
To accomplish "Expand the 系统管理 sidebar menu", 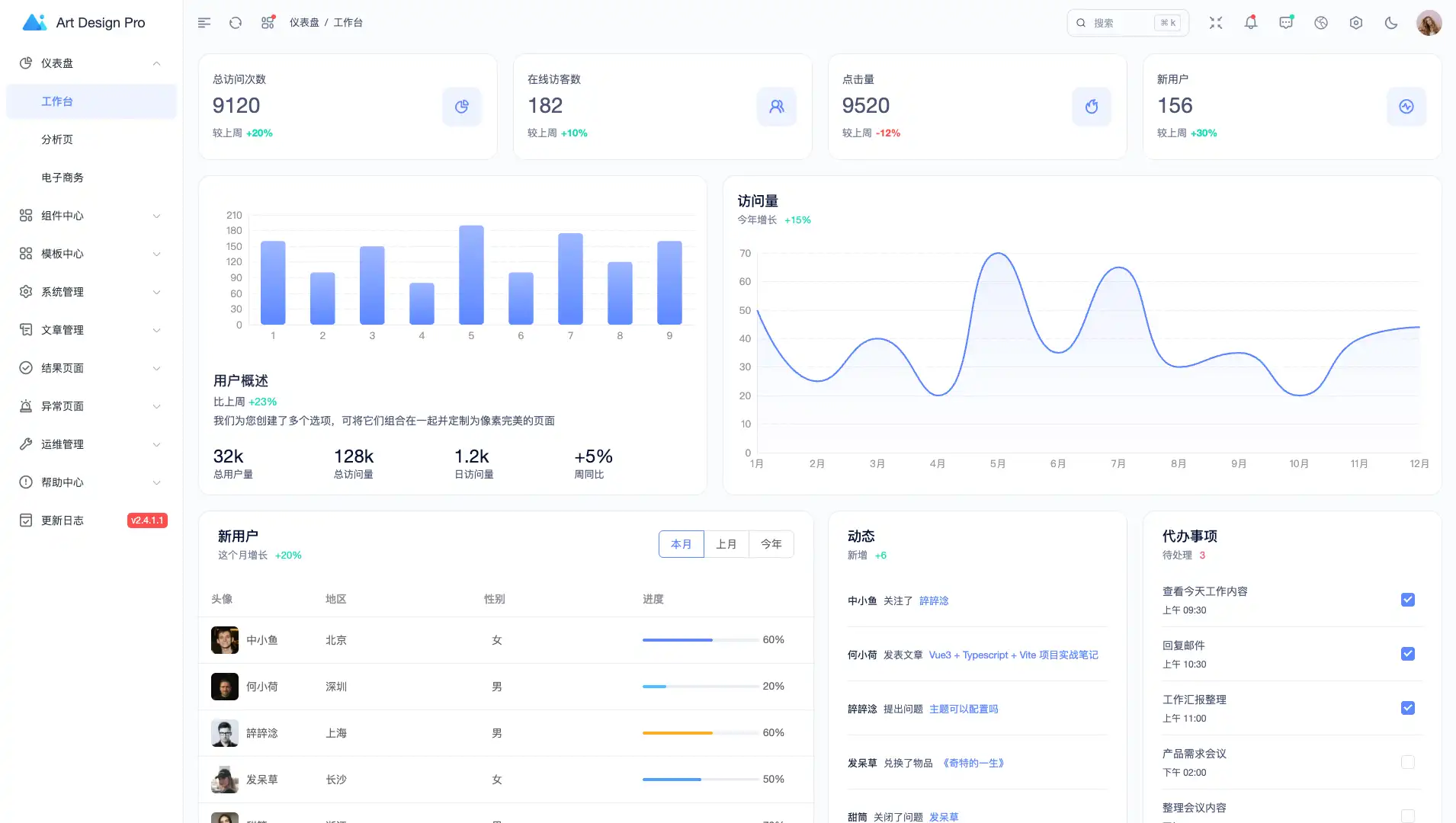I will click(x=91, y=292).
